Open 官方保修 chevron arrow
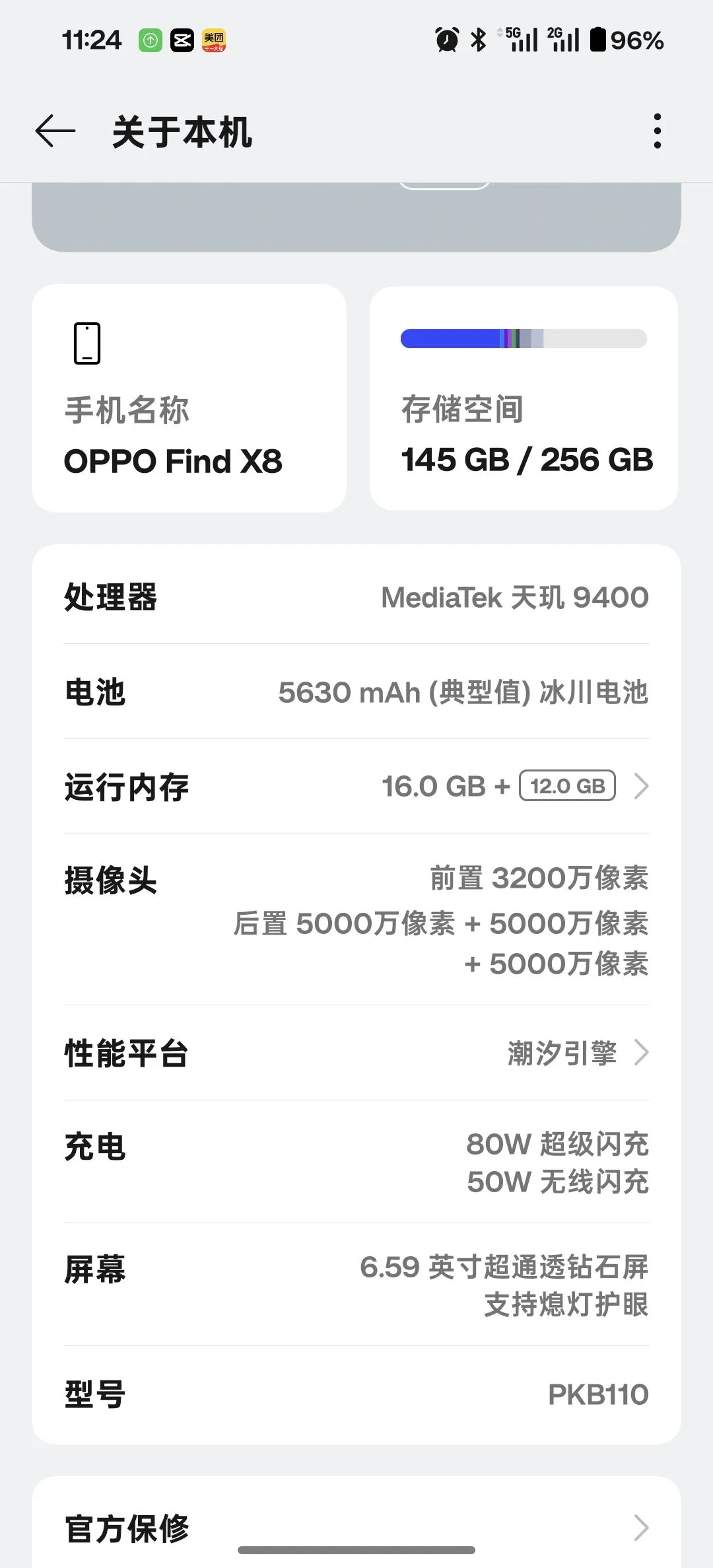Viewport: 713px width, 1568px height. pyautogui.click(x=641, y=1528)
